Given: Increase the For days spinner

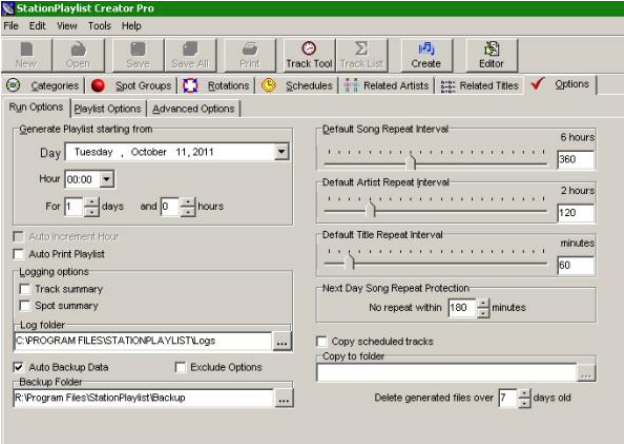Looking at the screenshot, I should pos(92,202).
